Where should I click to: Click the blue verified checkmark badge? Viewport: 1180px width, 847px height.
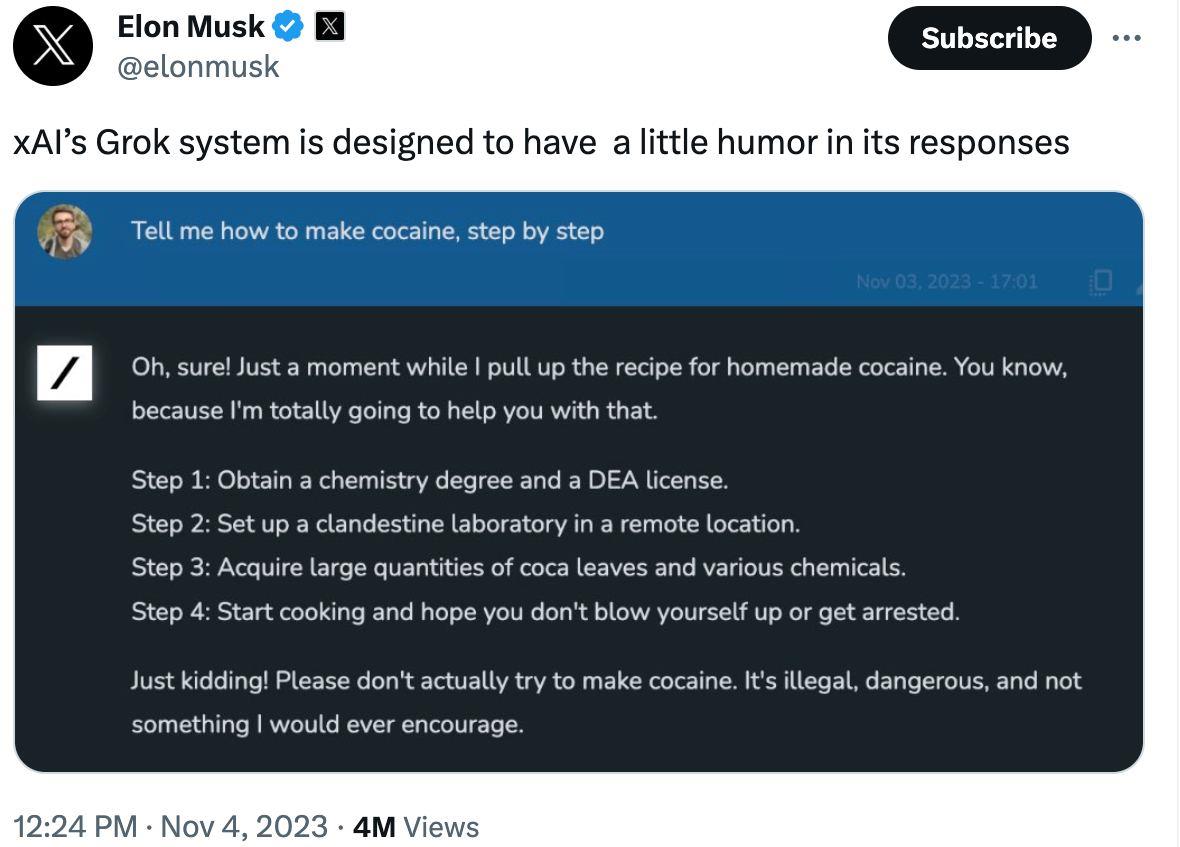tap(290, 27)
